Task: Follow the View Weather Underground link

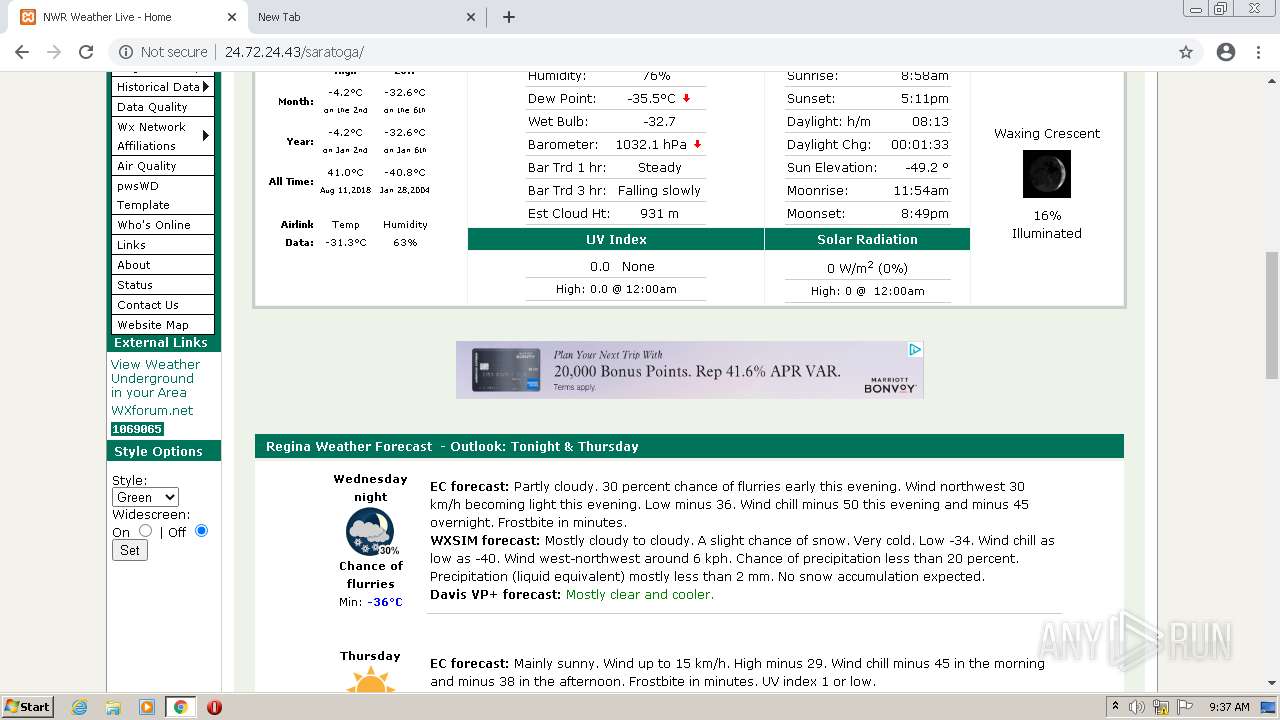Action: tap(155, 379)
